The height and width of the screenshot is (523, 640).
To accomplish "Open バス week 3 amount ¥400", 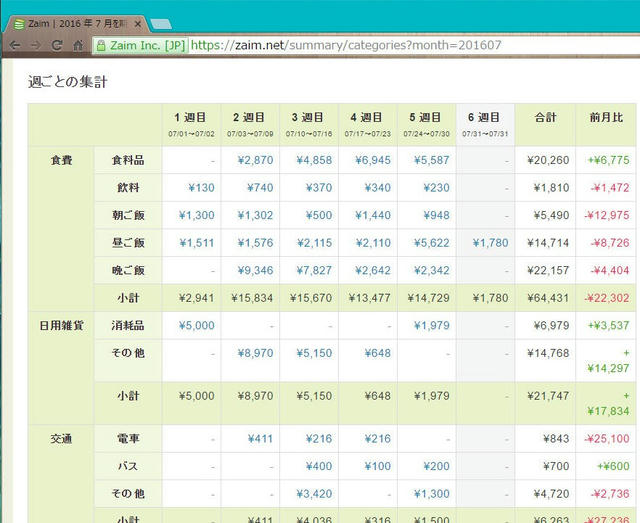I will tap(319, 466).
